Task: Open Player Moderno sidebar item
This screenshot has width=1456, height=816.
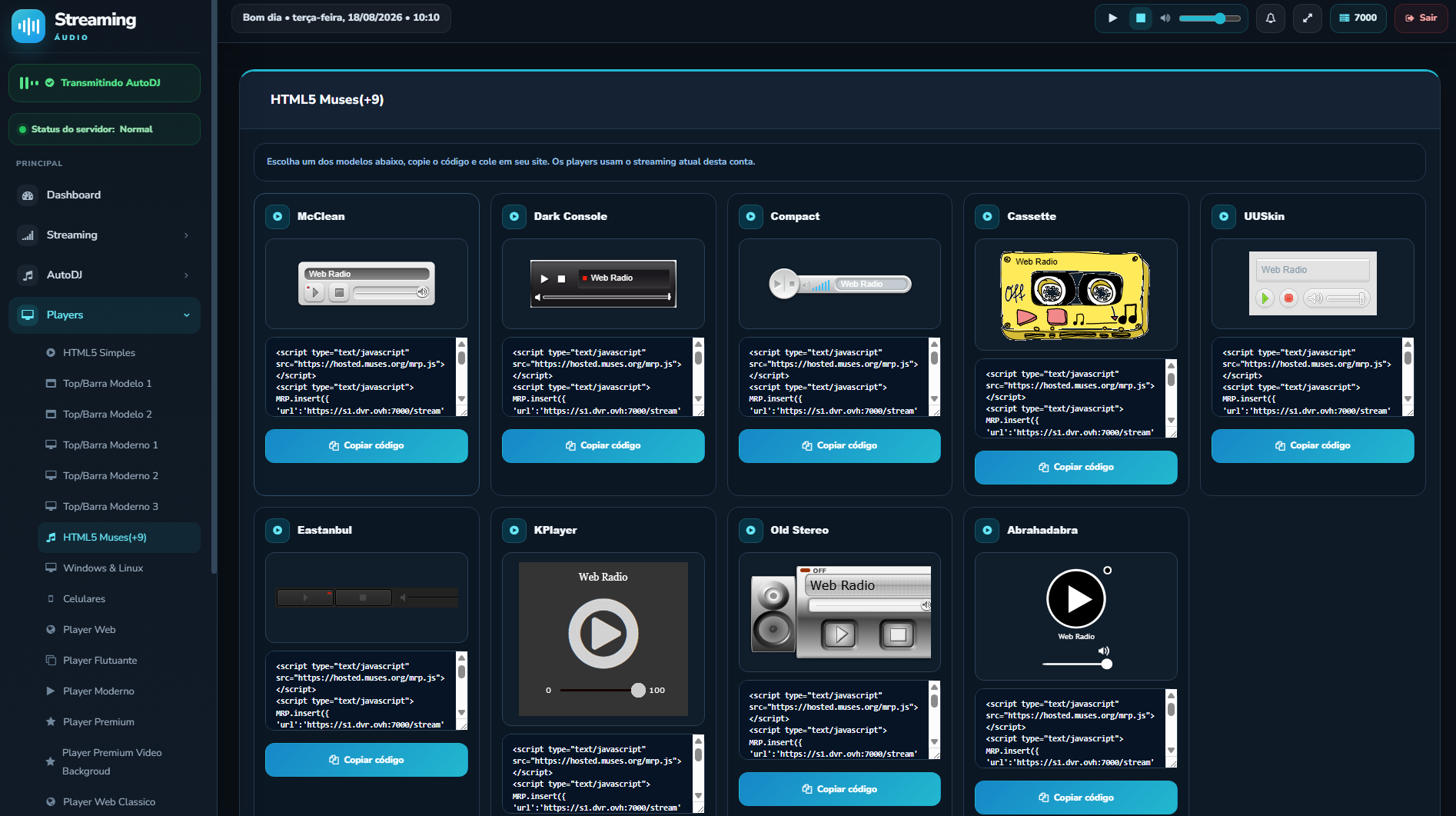Action: click(119, 691)
